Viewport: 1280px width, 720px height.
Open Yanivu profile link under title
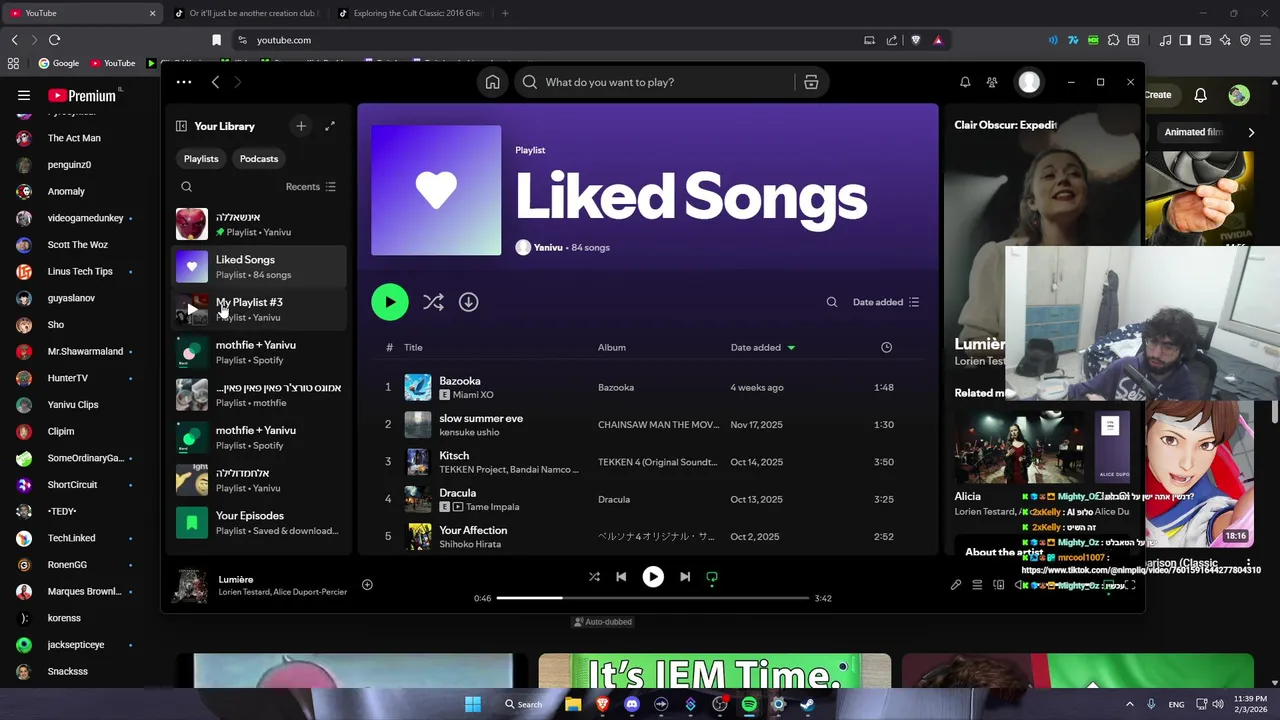tap(548, 248)
